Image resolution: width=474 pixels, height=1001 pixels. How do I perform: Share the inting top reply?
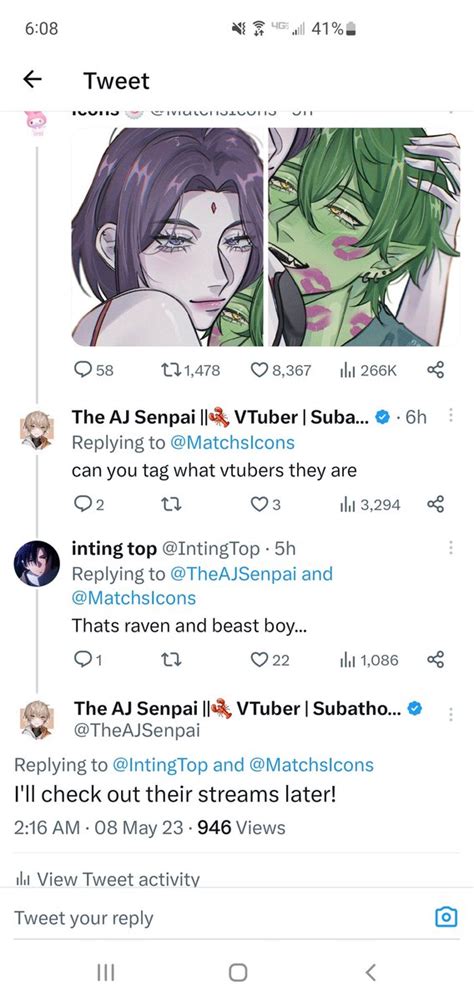tap(434, 660)
